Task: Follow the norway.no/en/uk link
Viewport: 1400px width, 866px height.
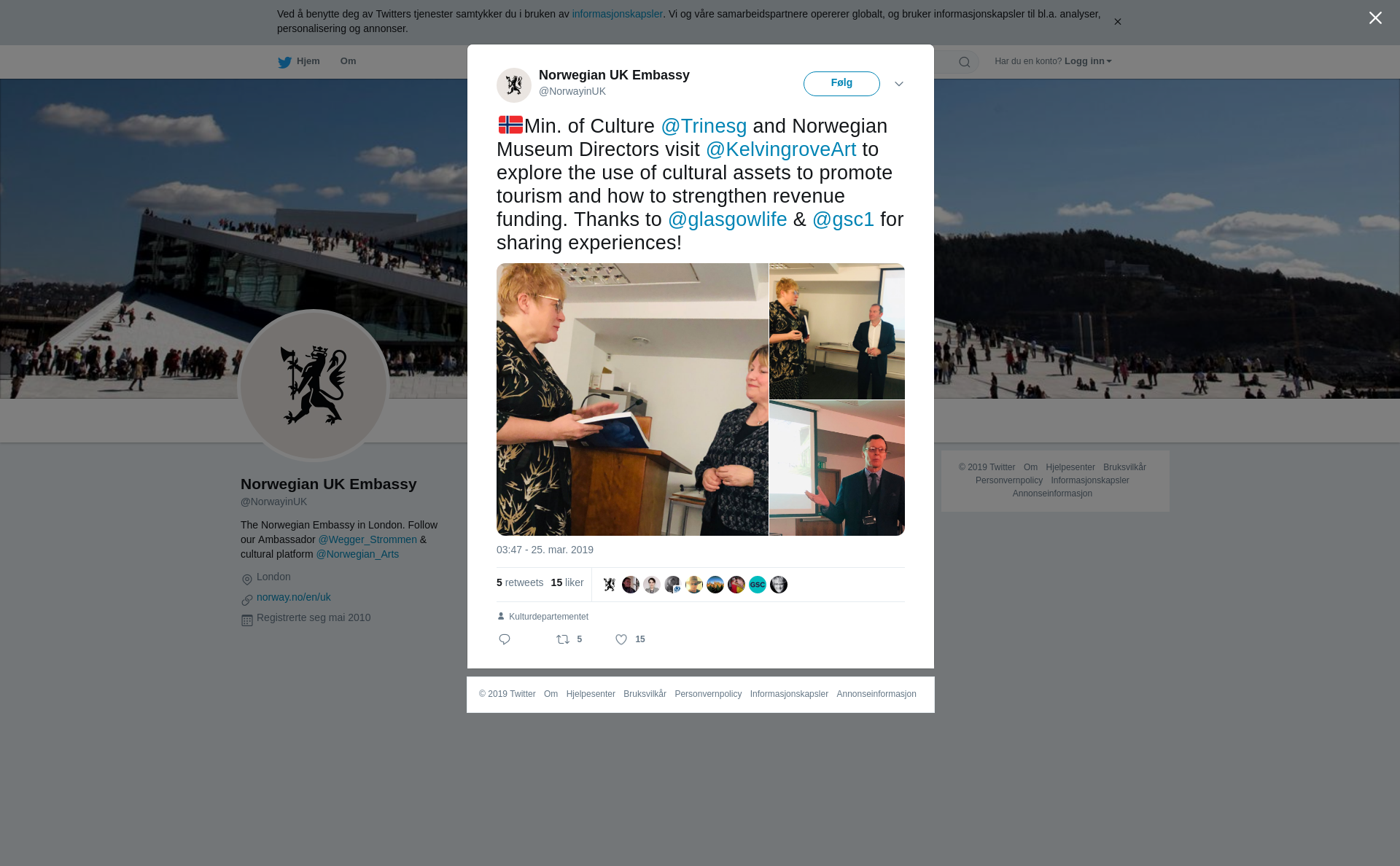Action: (294, 597)
